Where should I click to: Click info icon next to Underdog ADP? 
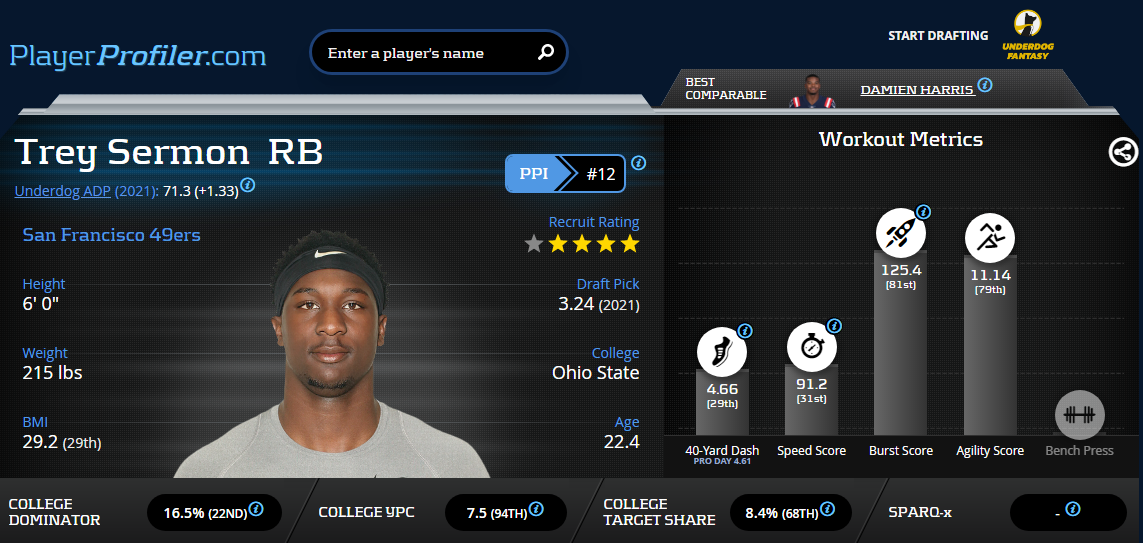[x=248, y=185]
